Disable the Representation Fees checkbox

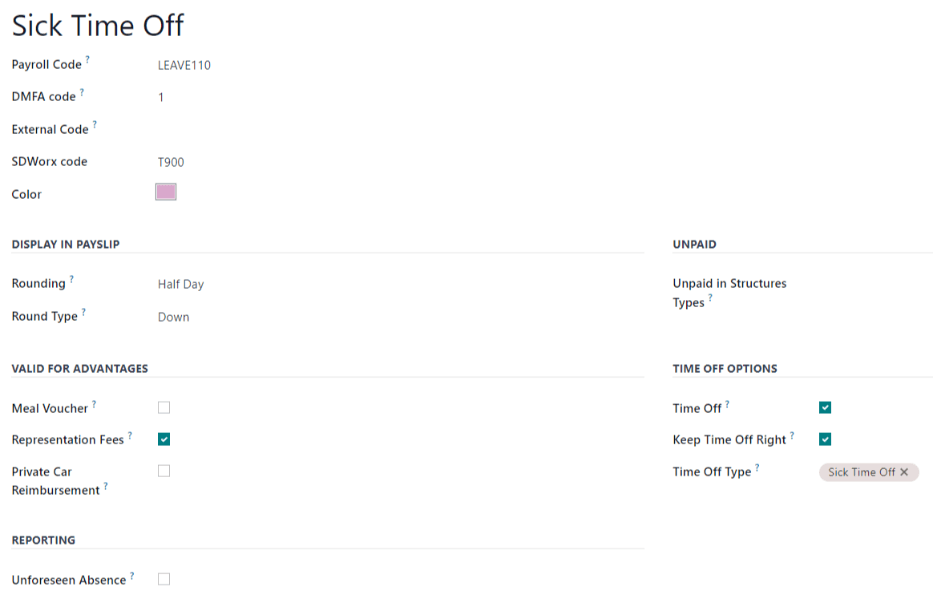pos(163,439)
